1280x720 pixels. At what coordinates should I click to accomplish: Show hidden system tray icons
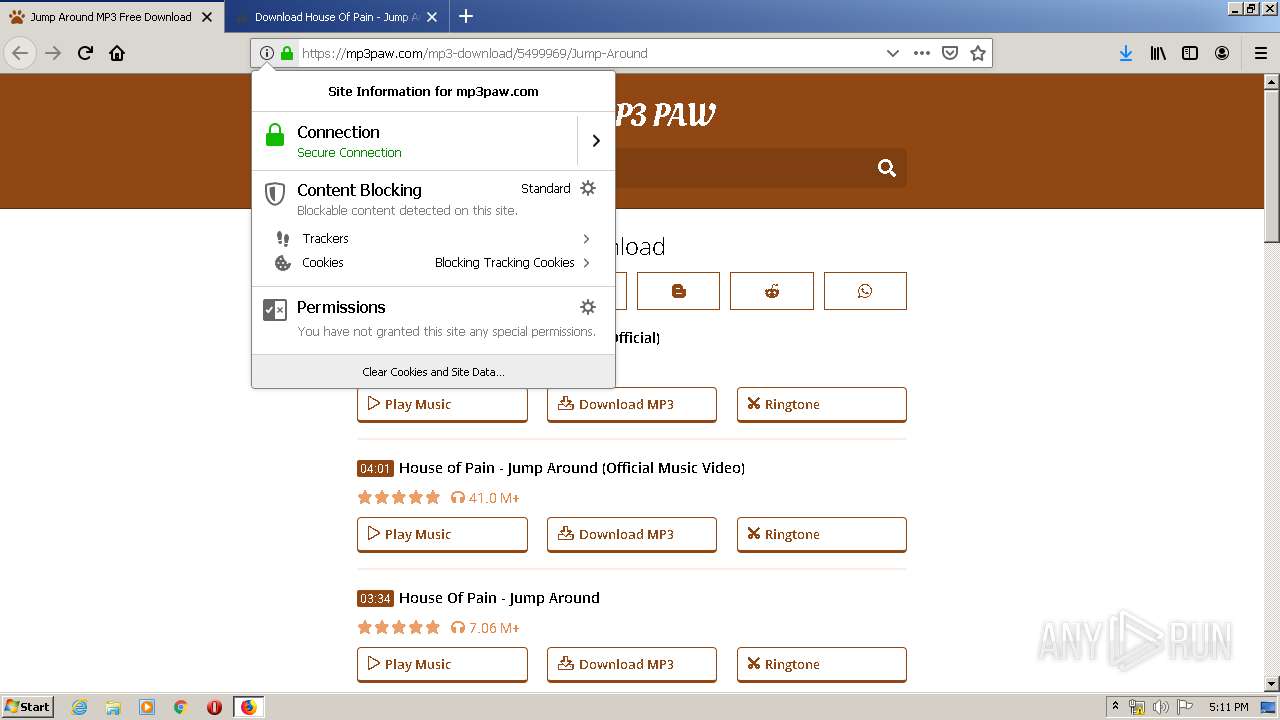pyautogui.click(x=1115, y=707)
